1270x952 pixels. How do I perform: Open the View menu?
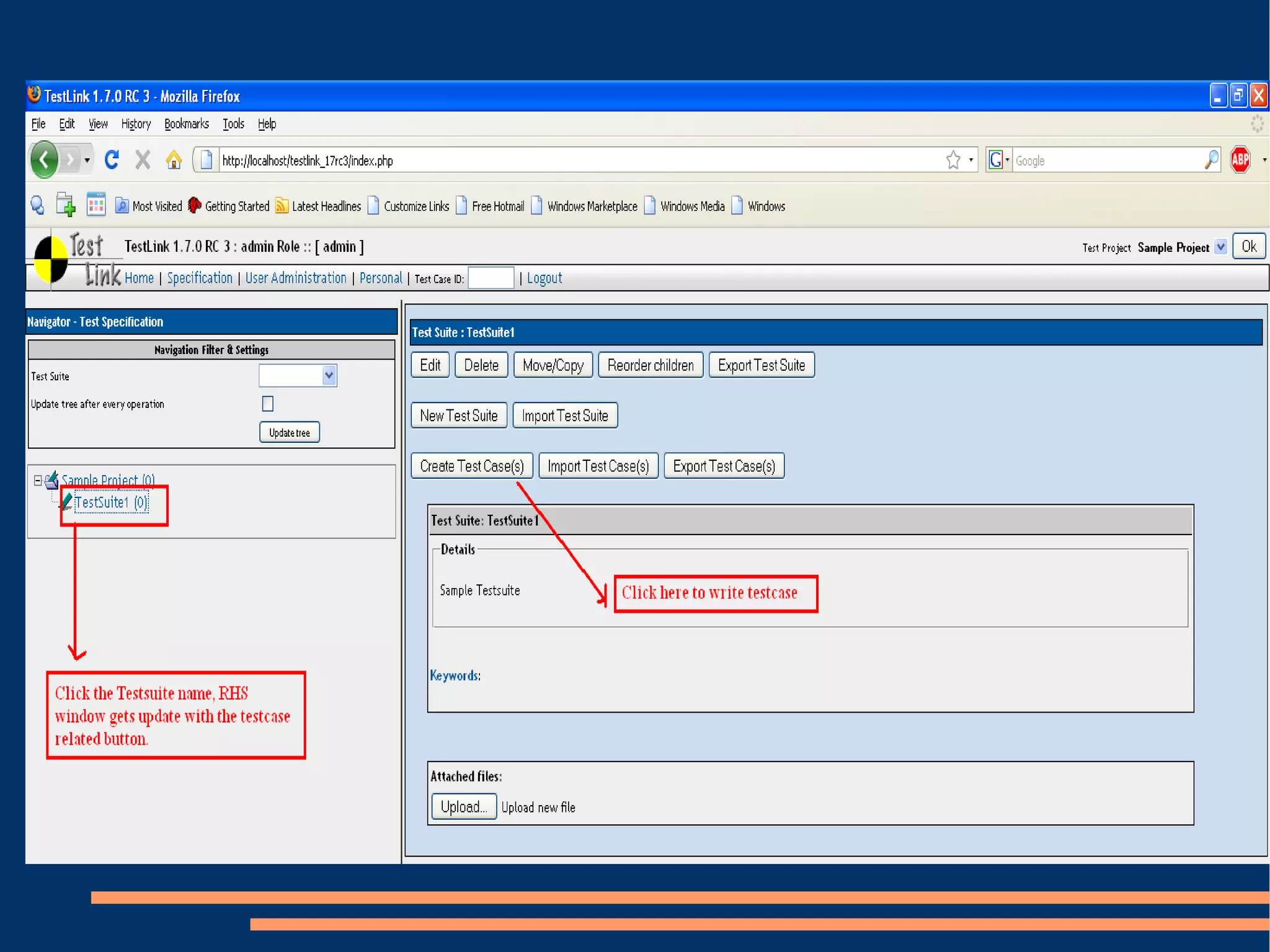tap(98, 124)
